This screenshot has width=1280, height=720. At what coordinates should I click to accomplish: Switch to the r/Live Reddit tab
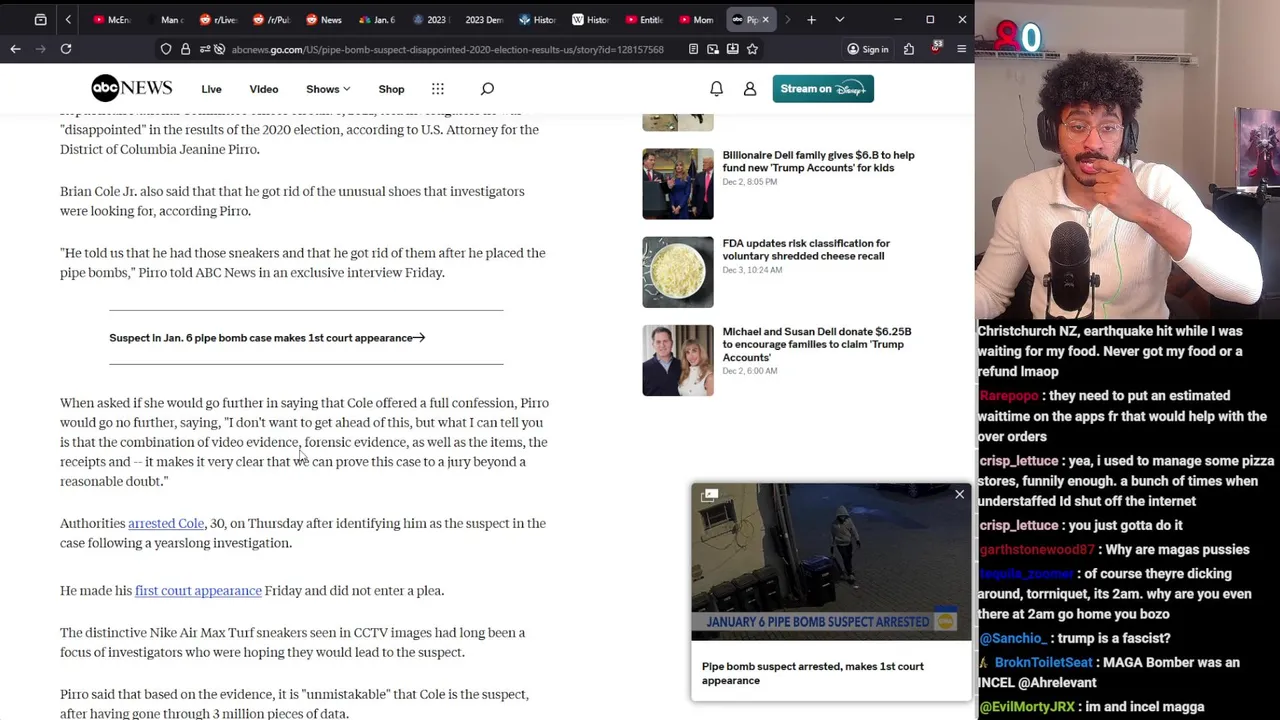click(217, 19)
